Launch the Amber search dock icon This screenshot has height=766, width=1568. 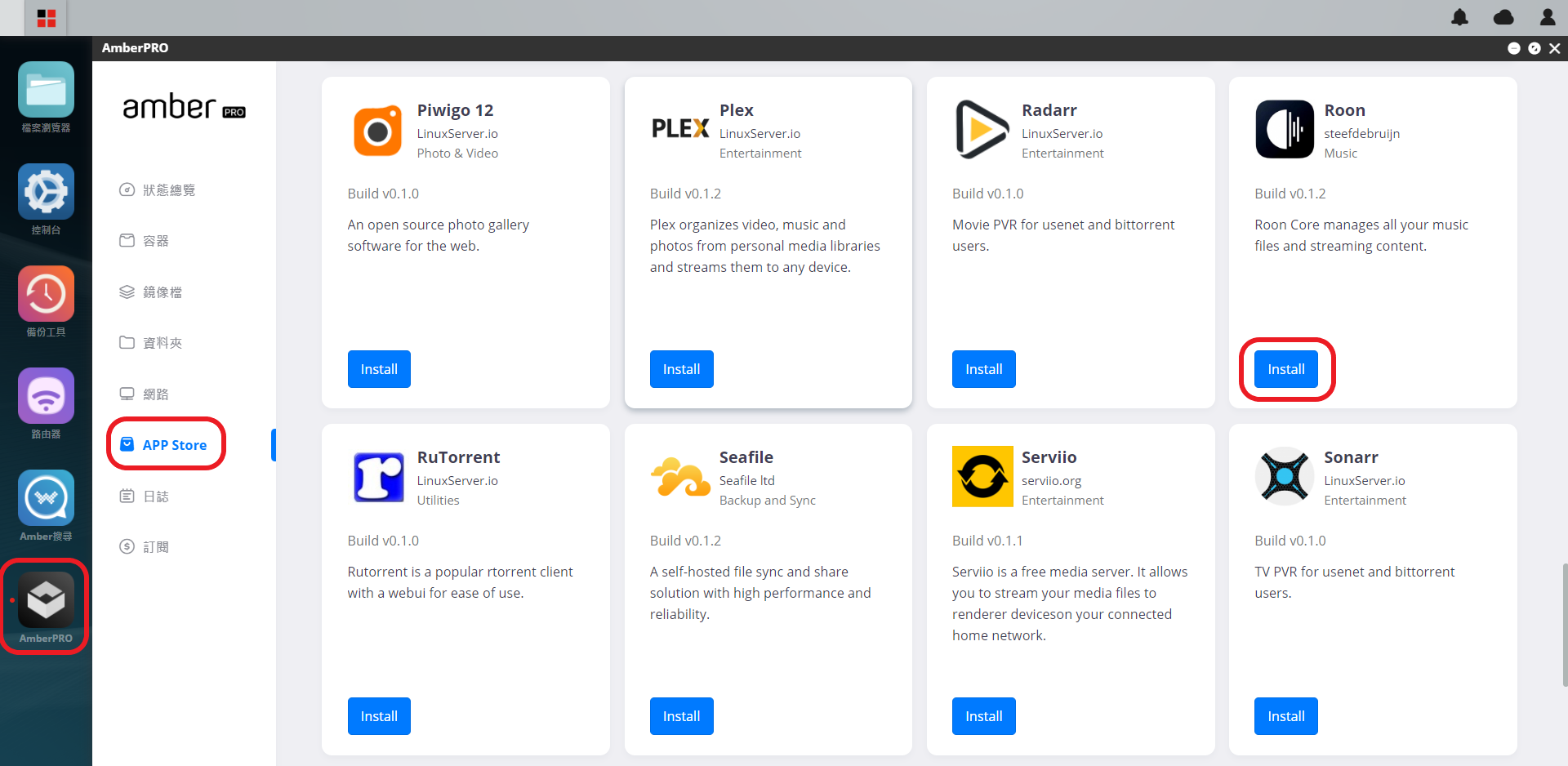point(46,497)
